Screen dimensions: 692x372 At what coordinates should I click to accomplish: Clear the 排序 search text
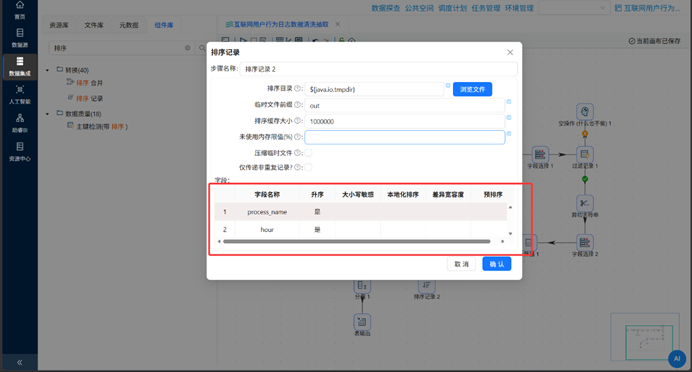pyautogui.click(x=188, y=48)
